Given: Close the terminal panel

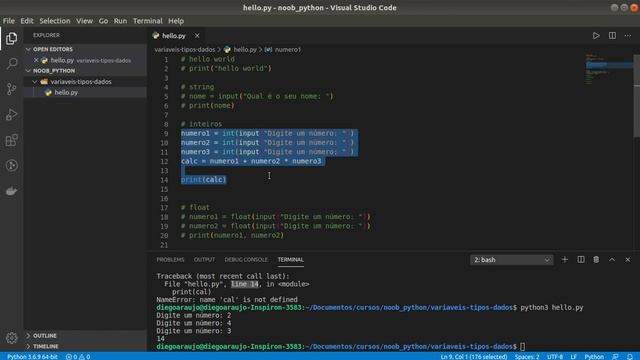Looking at the screenshot, I should [628, 260].
